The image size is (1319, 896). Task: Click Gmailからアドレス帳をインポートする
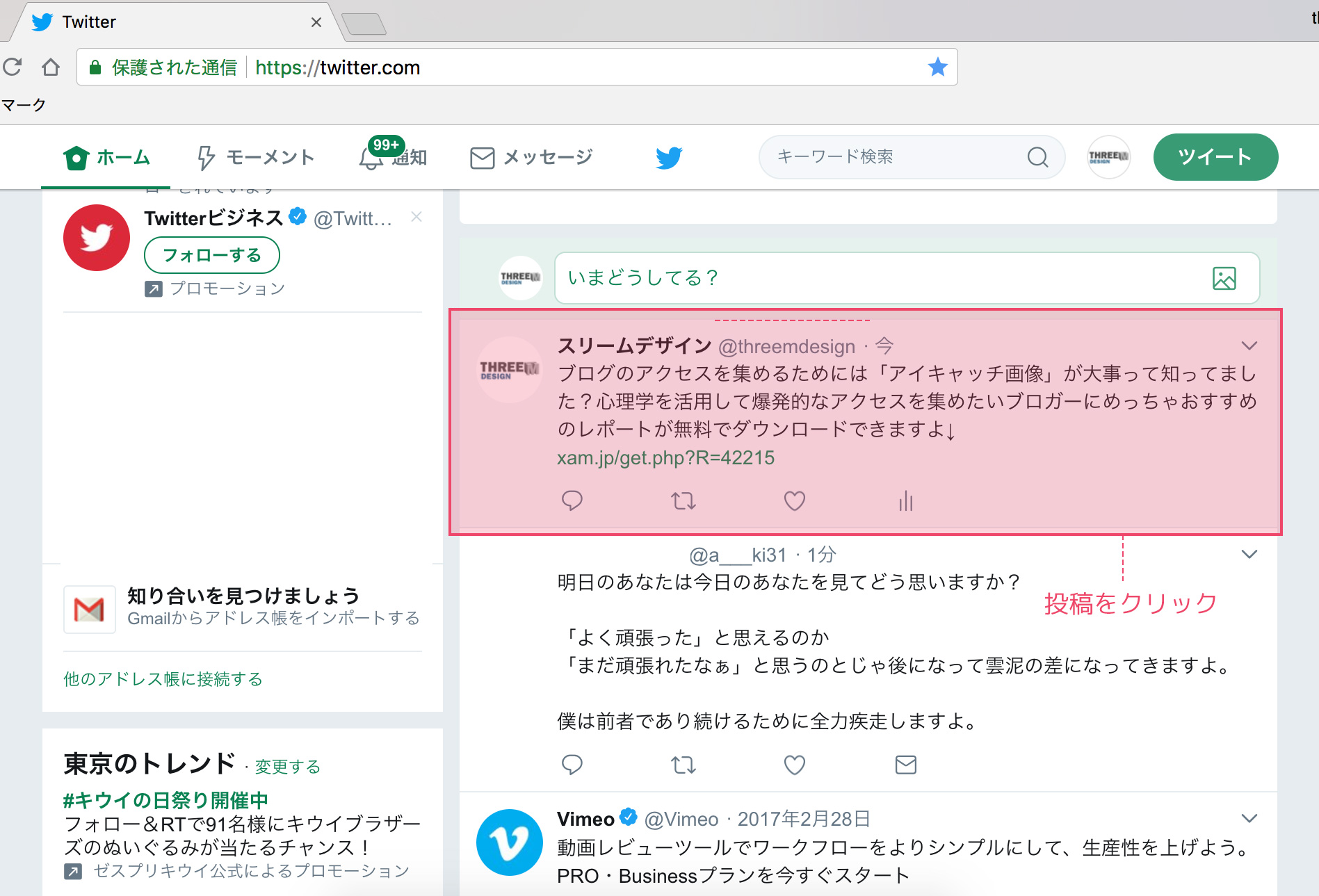tap(273, 618)
